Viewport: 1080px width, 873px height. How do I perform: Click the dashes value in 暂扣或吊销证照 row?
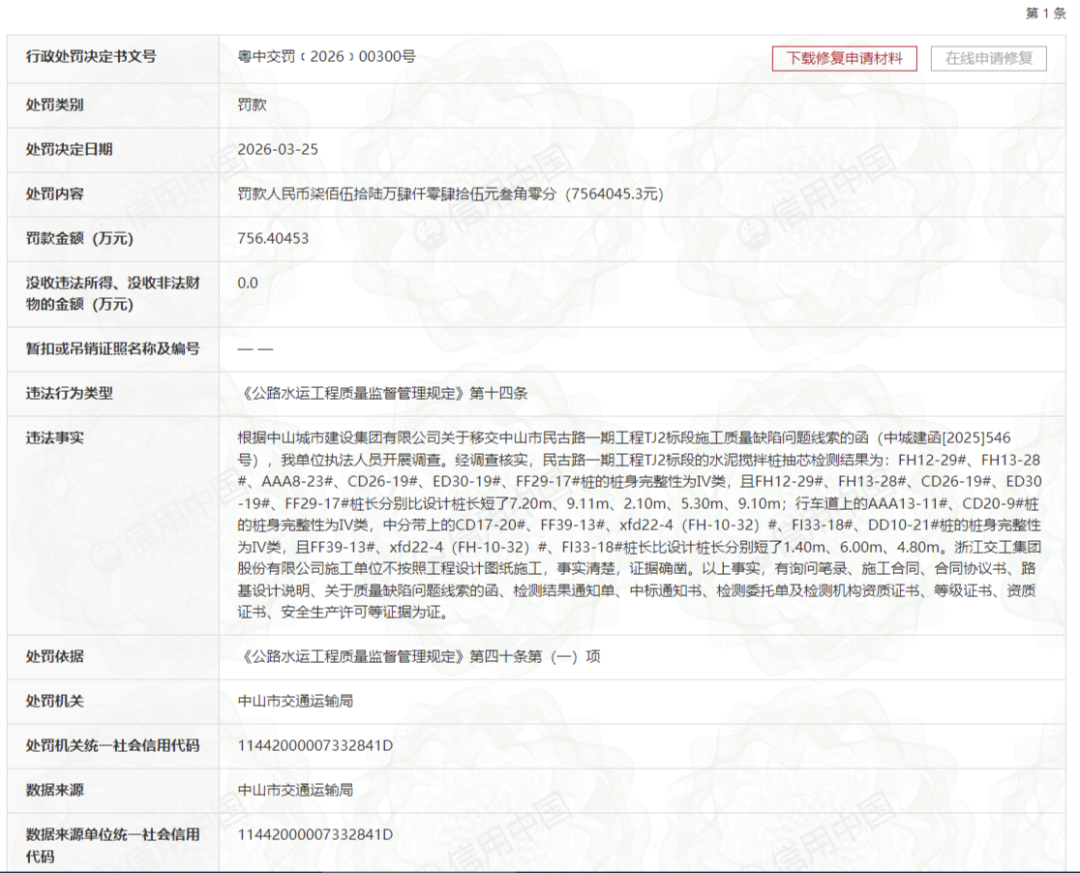tap(255, 349)
